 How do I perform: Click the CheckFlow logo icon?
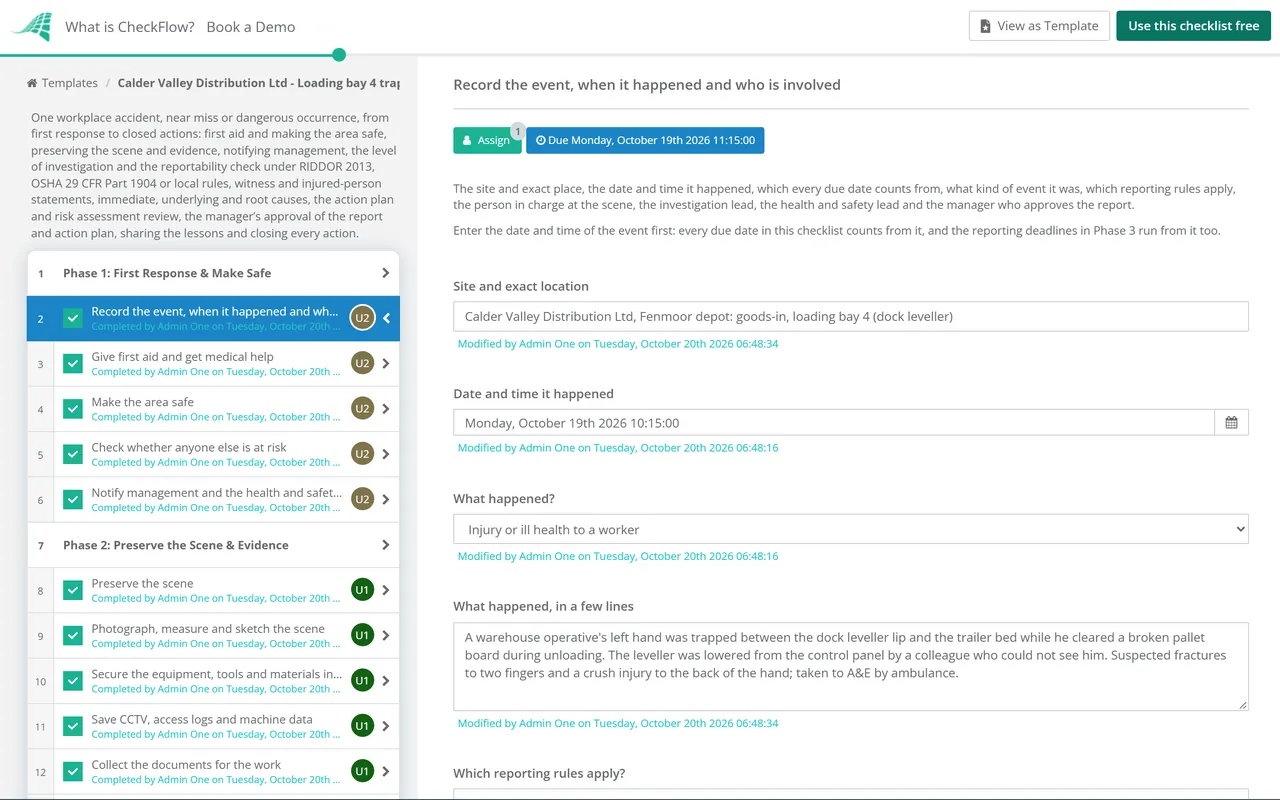[31, 26]
